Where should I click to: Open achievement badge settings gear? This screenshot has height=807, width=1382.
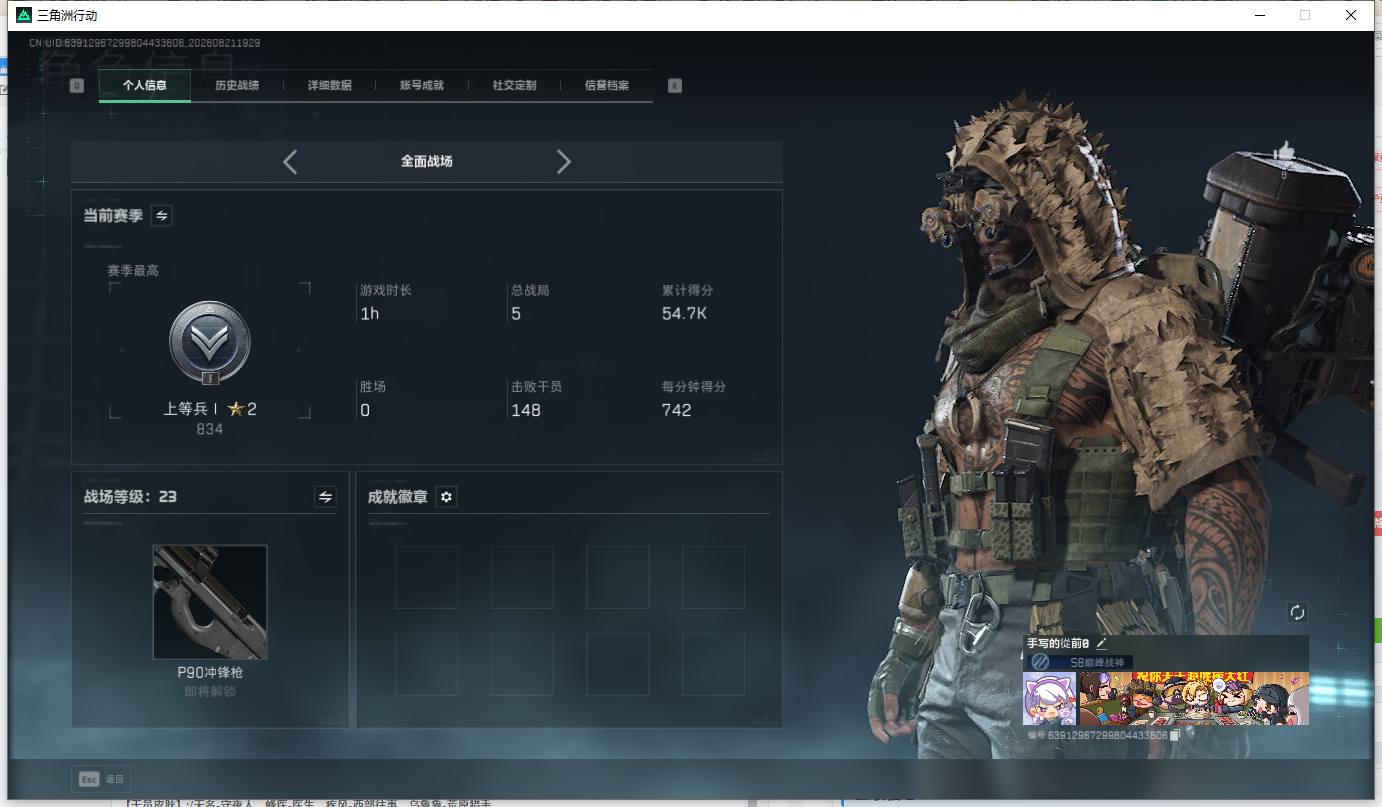click(446, 497)
